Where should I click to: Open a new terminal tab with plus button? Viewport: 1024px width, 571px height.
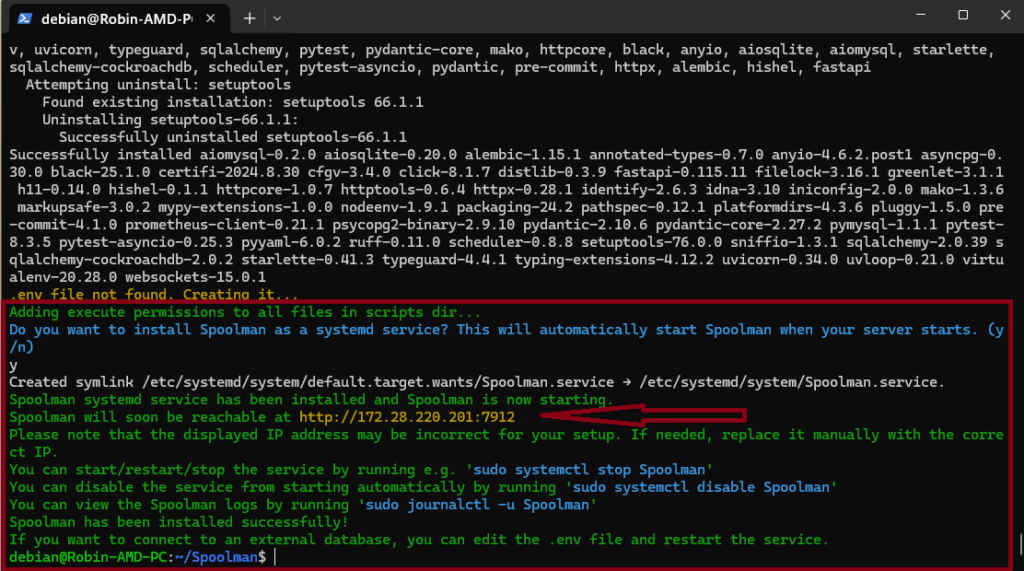click(249, 18)
